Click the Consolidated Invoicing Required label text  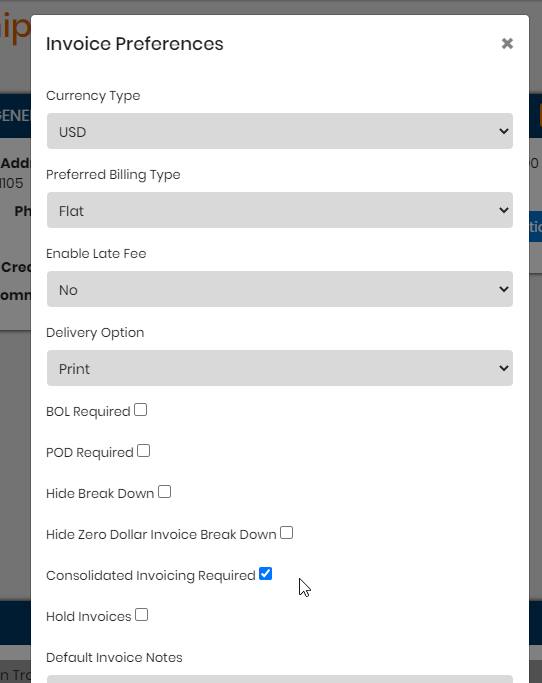pyautogui.click(x=151, y=576)
